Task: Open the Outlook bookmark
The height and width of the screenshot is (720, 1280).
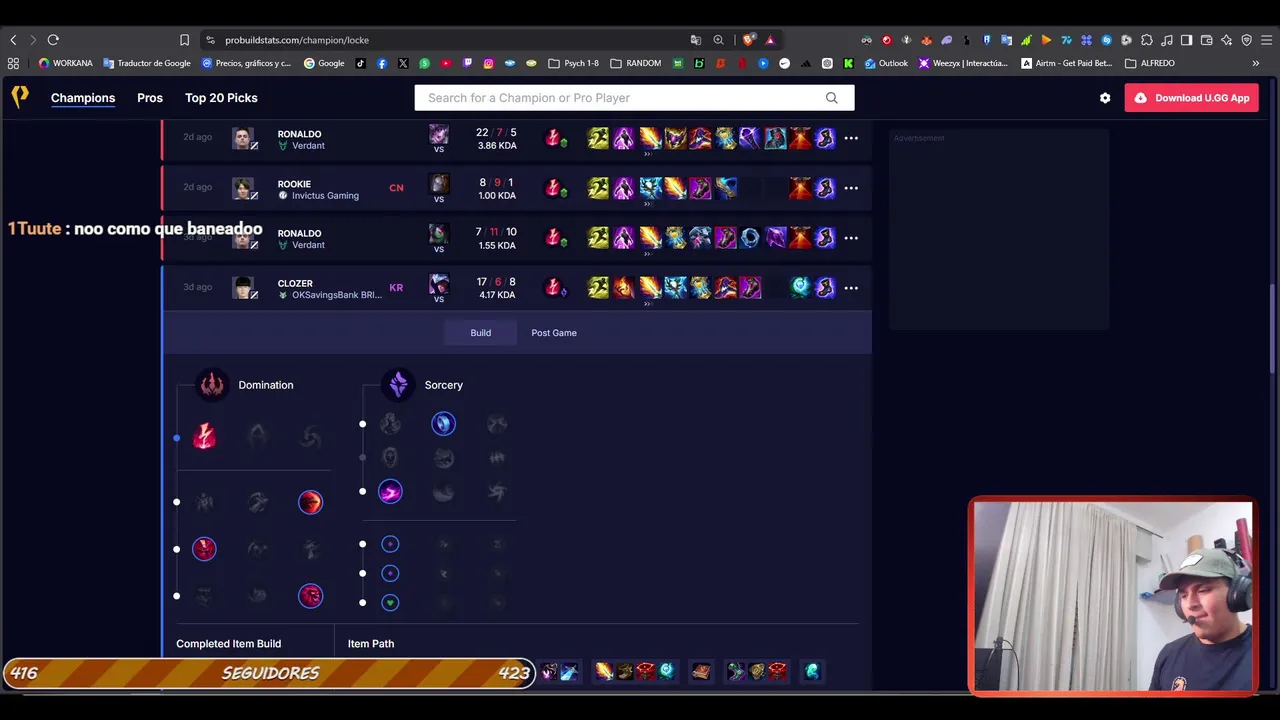Action: (886, 63)
